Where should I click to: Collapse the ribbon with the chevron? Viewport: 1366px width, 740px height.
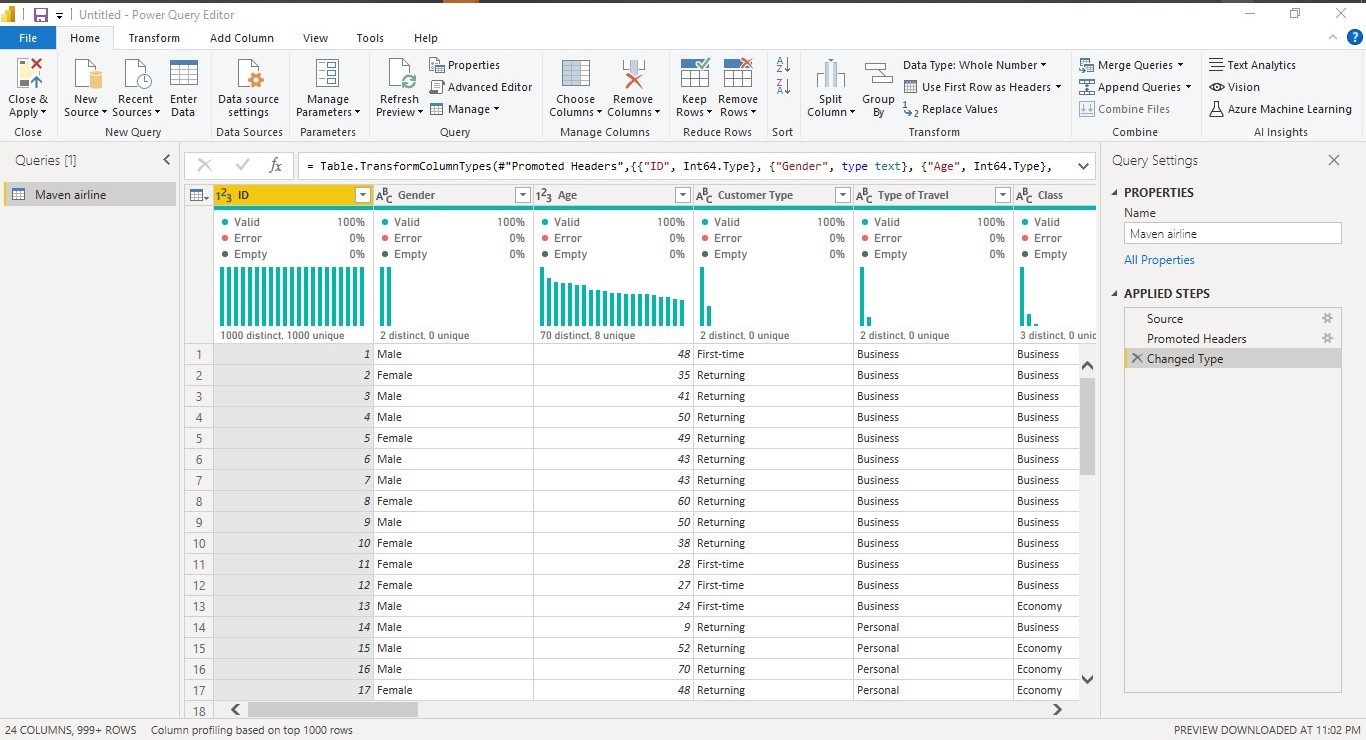(x=1332, y=37)
